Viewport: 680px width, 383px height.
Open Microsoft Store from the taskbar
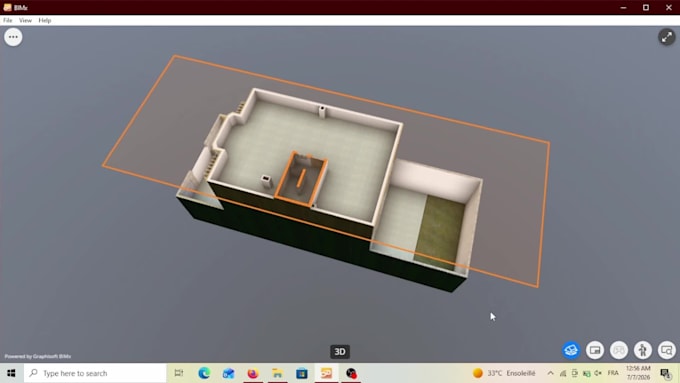[302, 373]
